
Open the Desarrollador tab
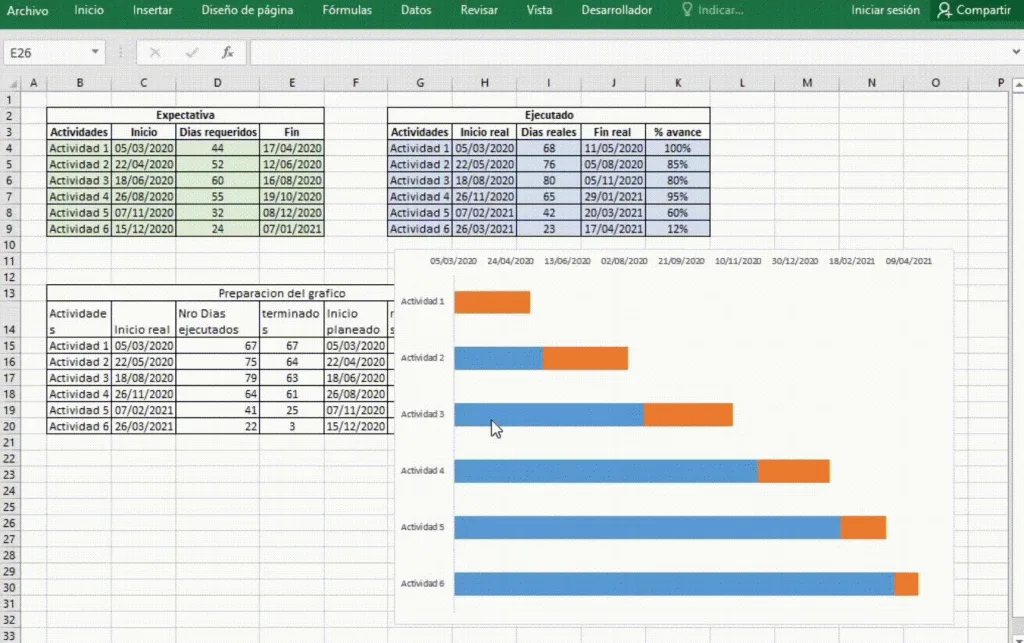(x=616, y=10)
